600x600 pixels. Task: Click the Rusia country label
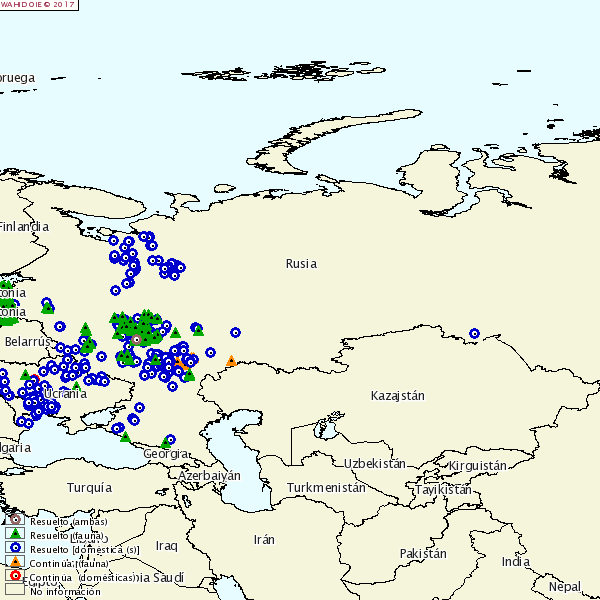[x=301, y=264]
